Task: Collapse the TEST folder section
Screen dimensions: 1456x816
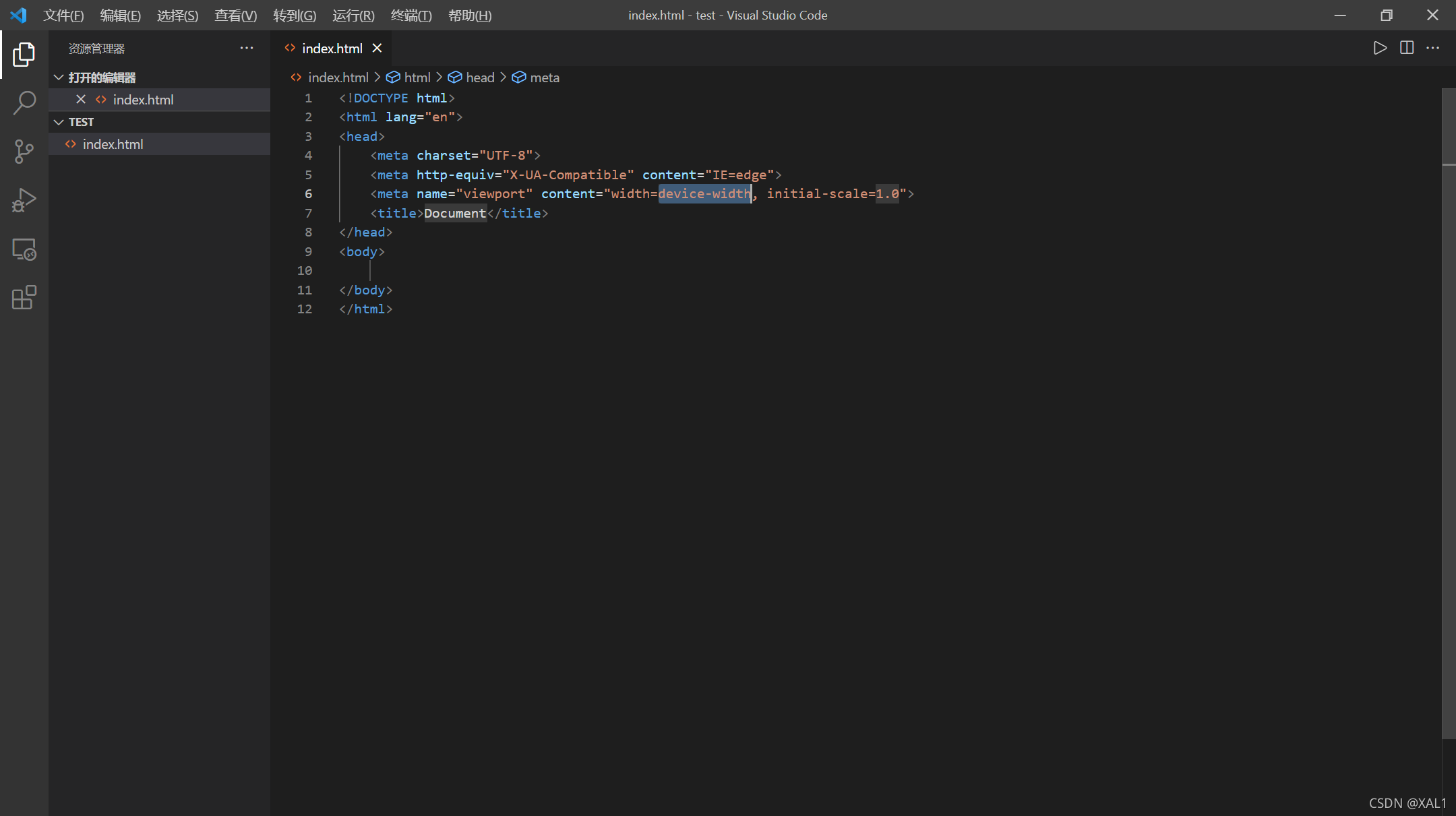Action: 59,122
